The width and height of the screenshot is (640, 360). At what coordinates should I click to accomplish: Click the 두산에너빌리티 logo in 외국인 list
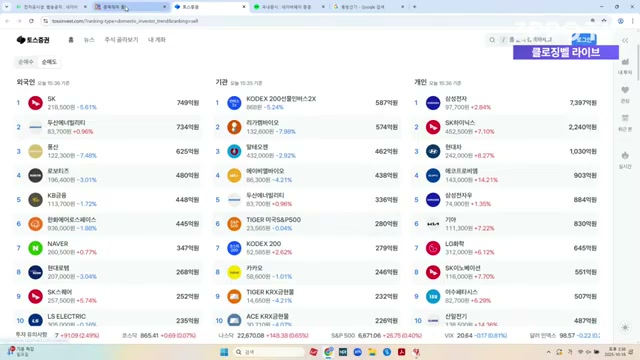[x=36, y=127]
